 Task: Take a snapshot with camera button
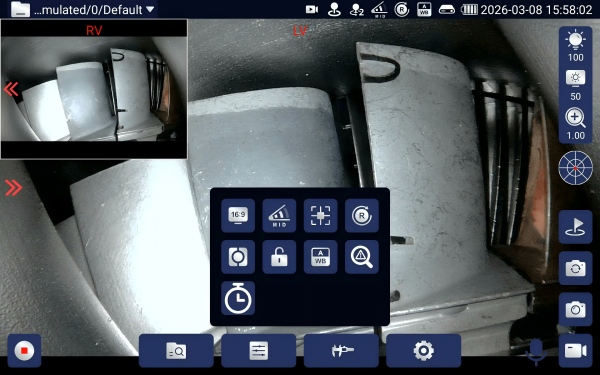(x=576, y=309)
